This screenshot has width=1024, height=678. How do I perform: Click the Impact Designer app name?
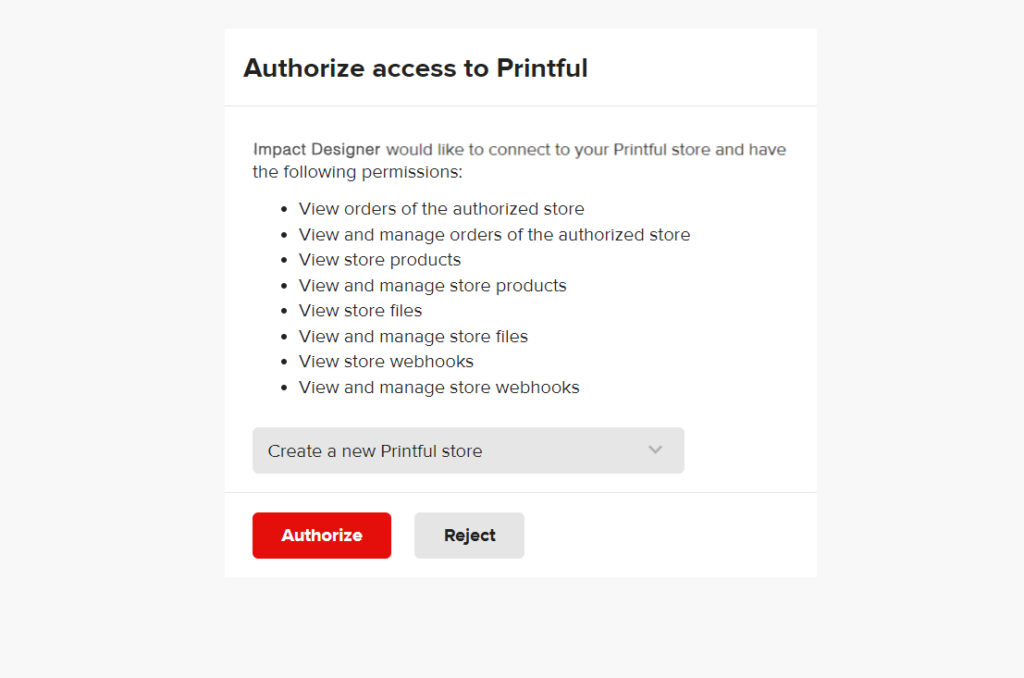(x=316, y=150)
